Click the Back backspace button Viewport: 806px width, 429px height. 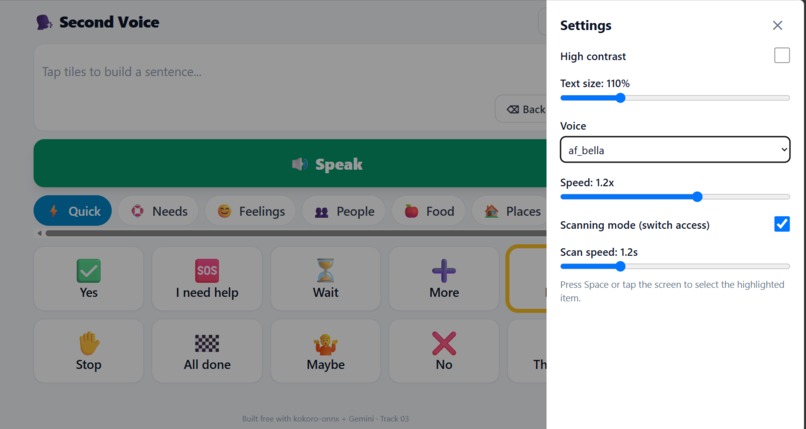[521, 109]
